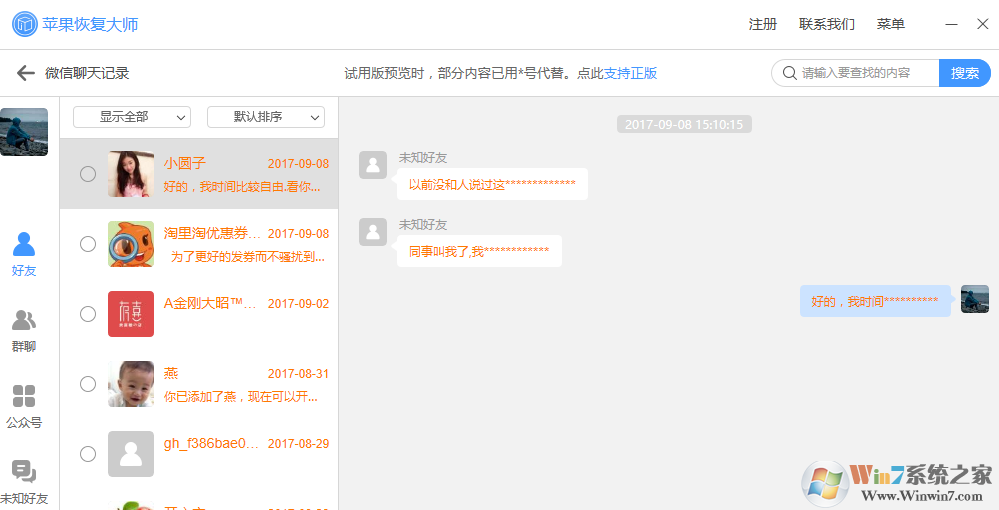Screen dimensions: 999x510
Task: Open the 小圆子 conversation name
Action: tap(185, 163)
